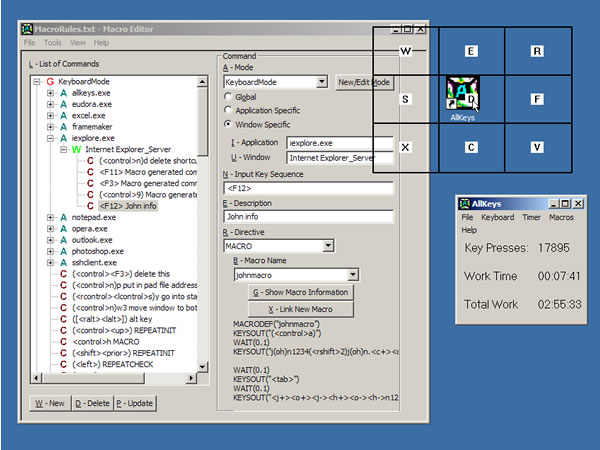Click G - Show Macro Information button
Viewport: 600px width, 450px height.
point(300,292)
